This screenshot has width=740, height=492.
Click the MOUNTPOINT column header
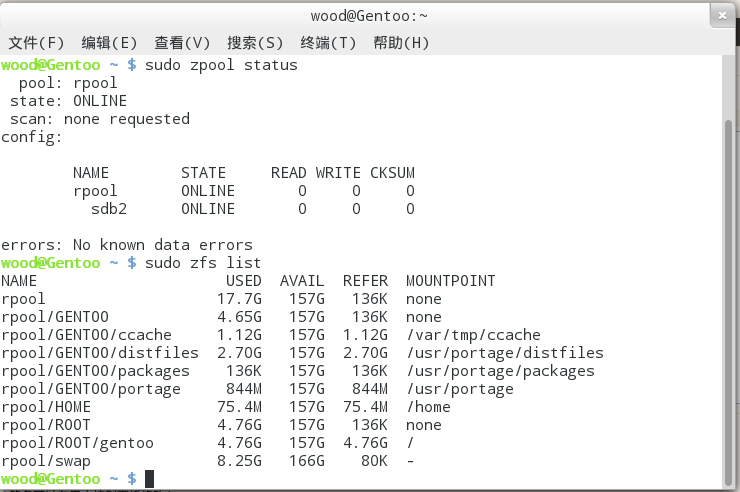451,281
